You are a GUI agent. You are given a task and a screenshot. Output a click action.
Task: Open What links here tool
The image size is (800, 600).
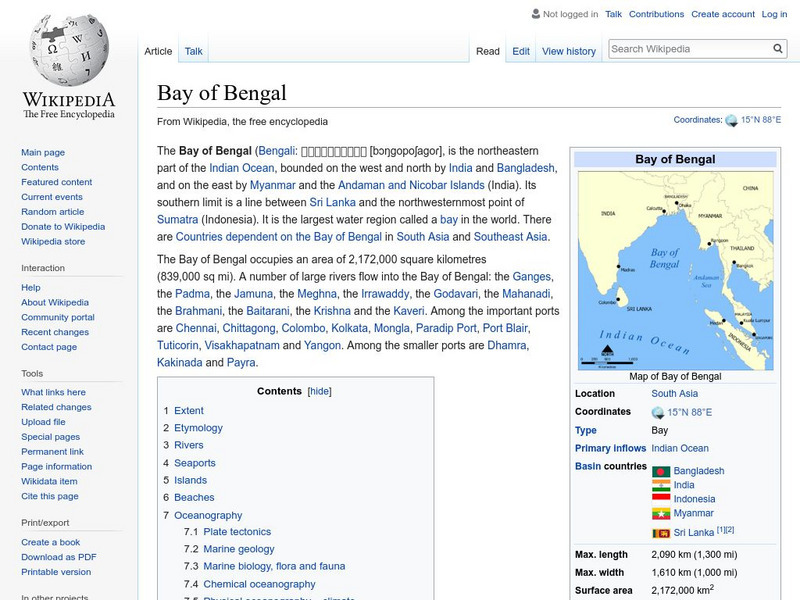tap(54, 392)
